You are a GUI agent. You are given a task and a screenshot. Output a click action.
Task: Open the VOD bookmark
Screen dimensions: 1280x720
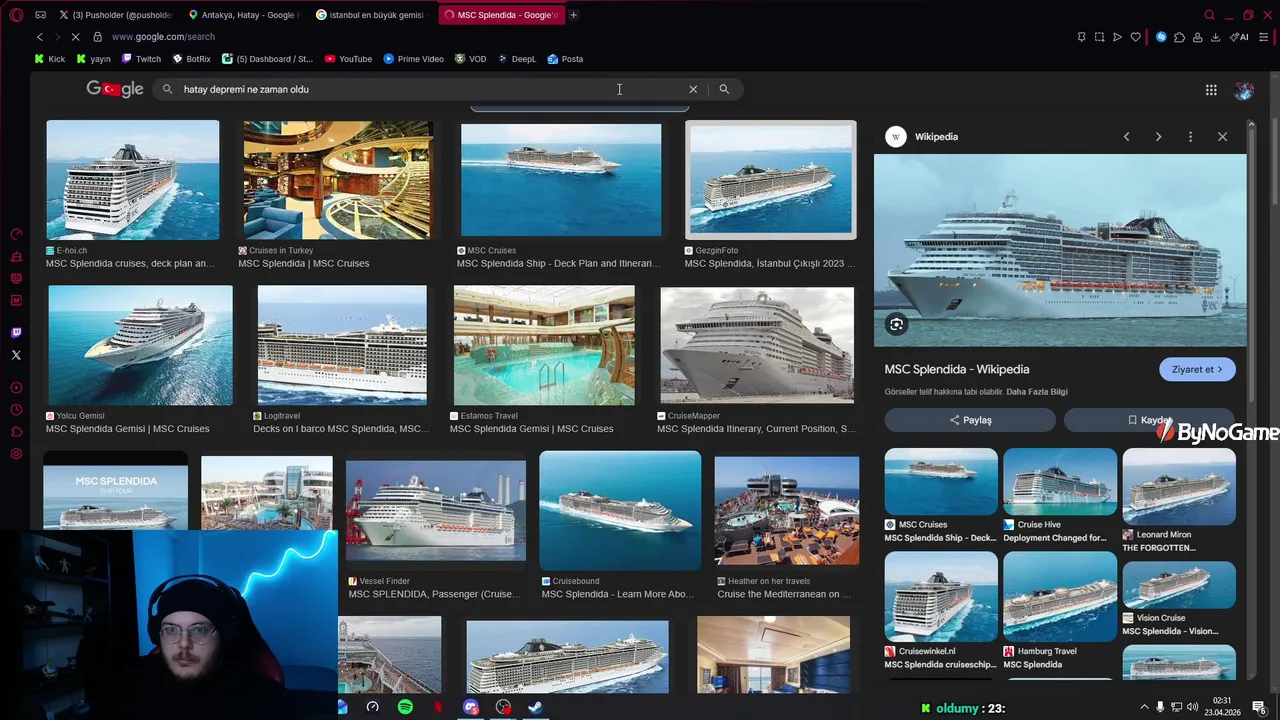point(471,59)
